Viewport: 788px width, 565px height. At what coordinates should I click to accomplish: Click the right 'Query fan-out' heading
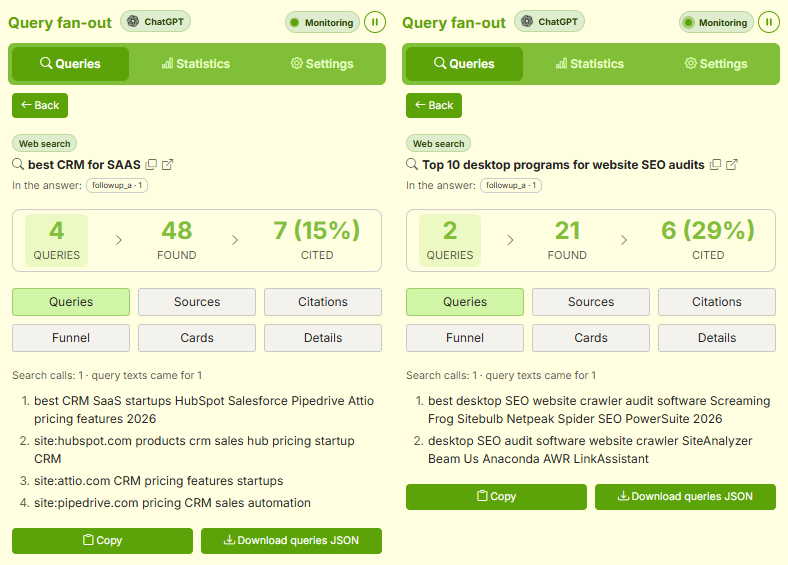coord(454,23)
